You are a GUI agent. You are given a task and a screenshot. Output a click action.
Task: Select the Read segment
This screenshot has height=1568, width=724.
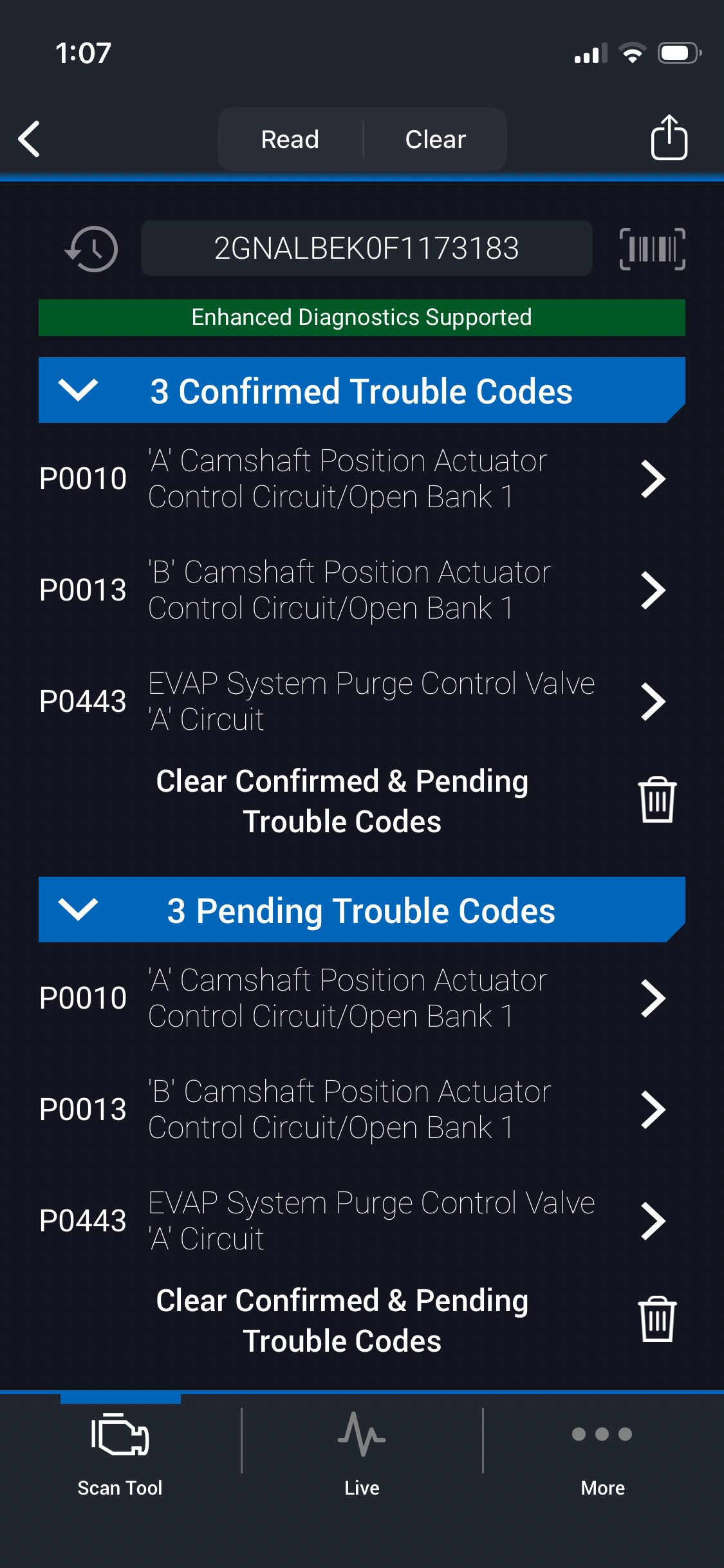coord(290,139)
